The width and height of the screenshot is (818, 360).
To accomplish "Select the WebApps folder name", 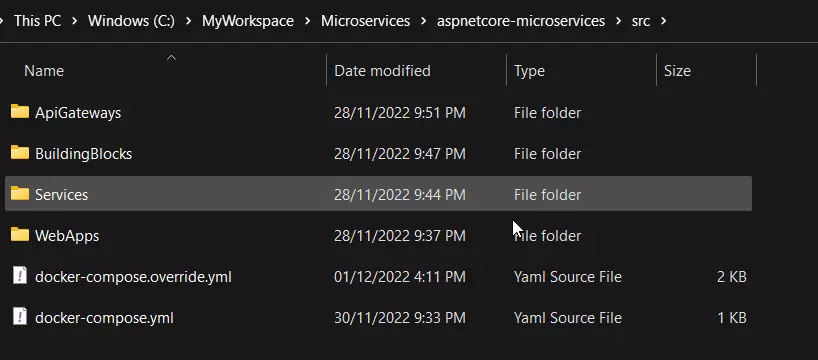I will tap(67, 236).
